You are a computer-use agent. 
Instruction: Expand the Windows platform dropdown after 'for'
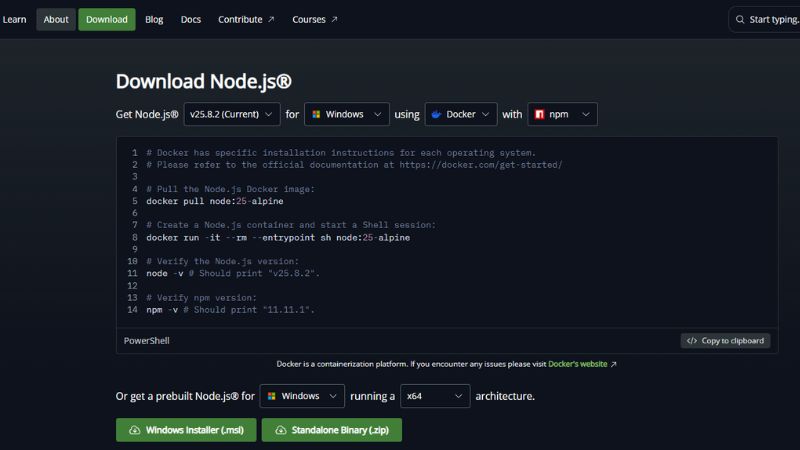(x=346, y=114)
